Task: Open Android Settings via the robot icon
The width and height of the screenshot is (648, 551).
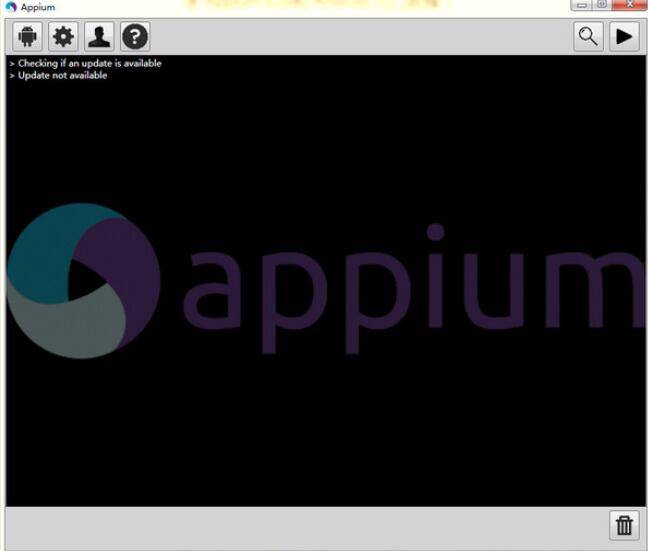Action: click(x=27, y=36)
